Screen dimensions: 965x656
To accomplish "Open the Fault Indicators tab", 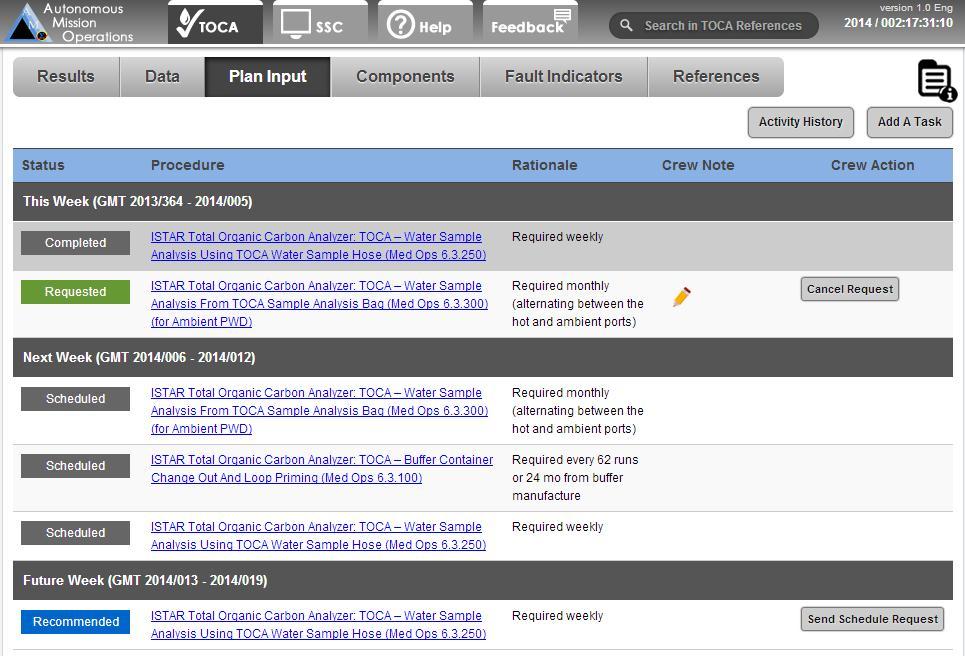I will (564, 76).
